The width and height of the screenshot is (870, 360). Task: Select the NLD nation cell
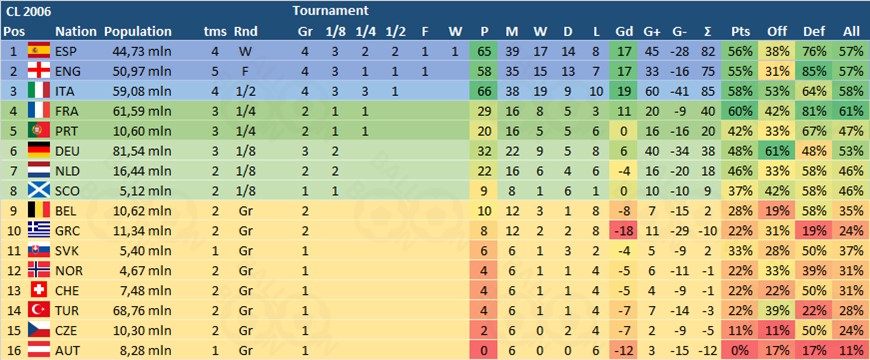[67, 171]
